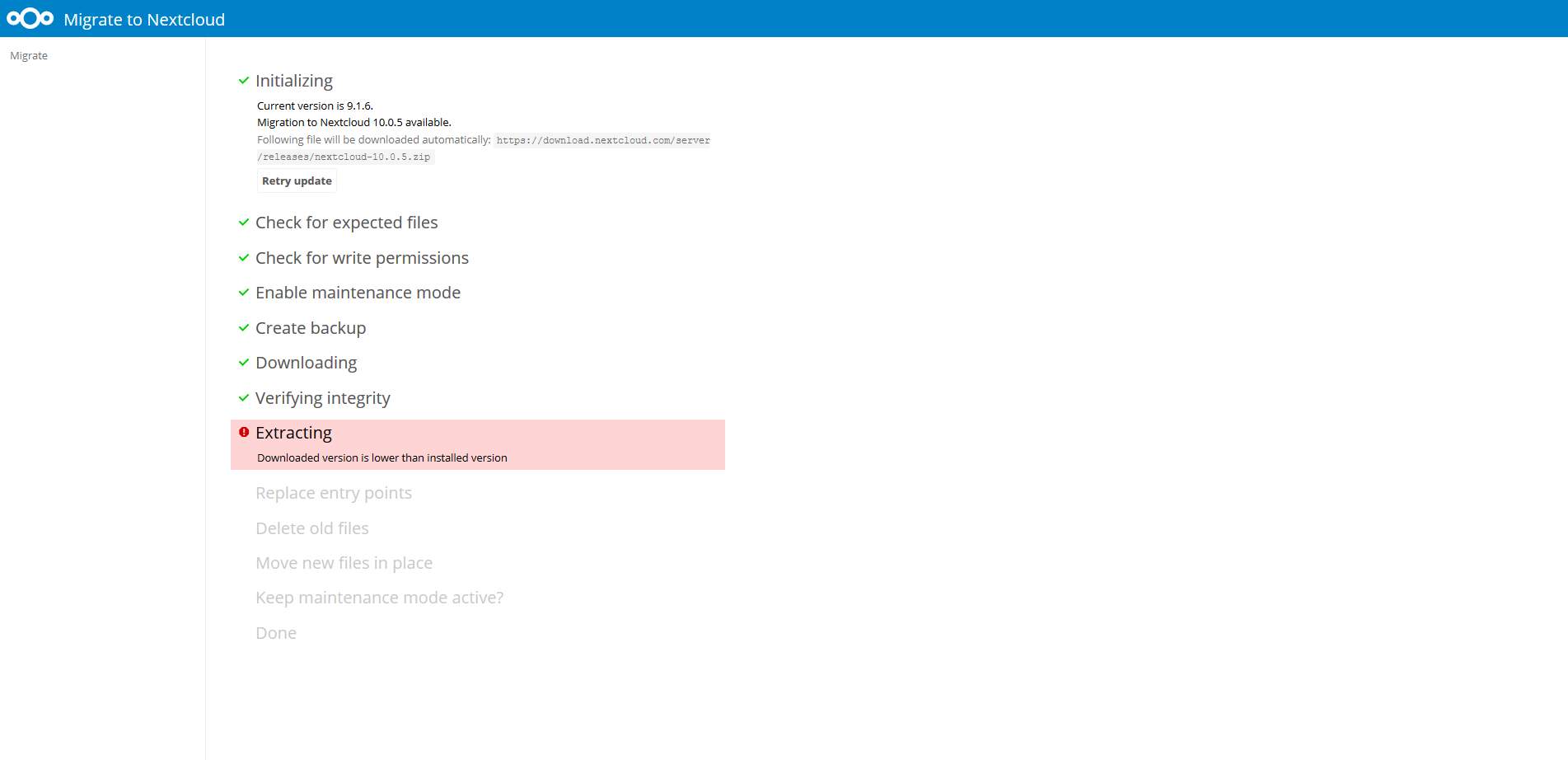Screen dimensions: 1568x760
Task: Click the green checkmark beside Initializing
Action: [x=244, y=81]
